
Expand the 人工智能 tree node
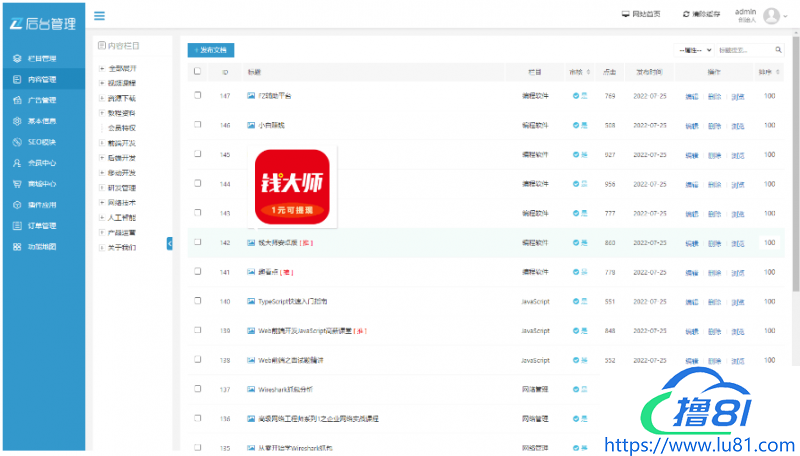(101, 217)
